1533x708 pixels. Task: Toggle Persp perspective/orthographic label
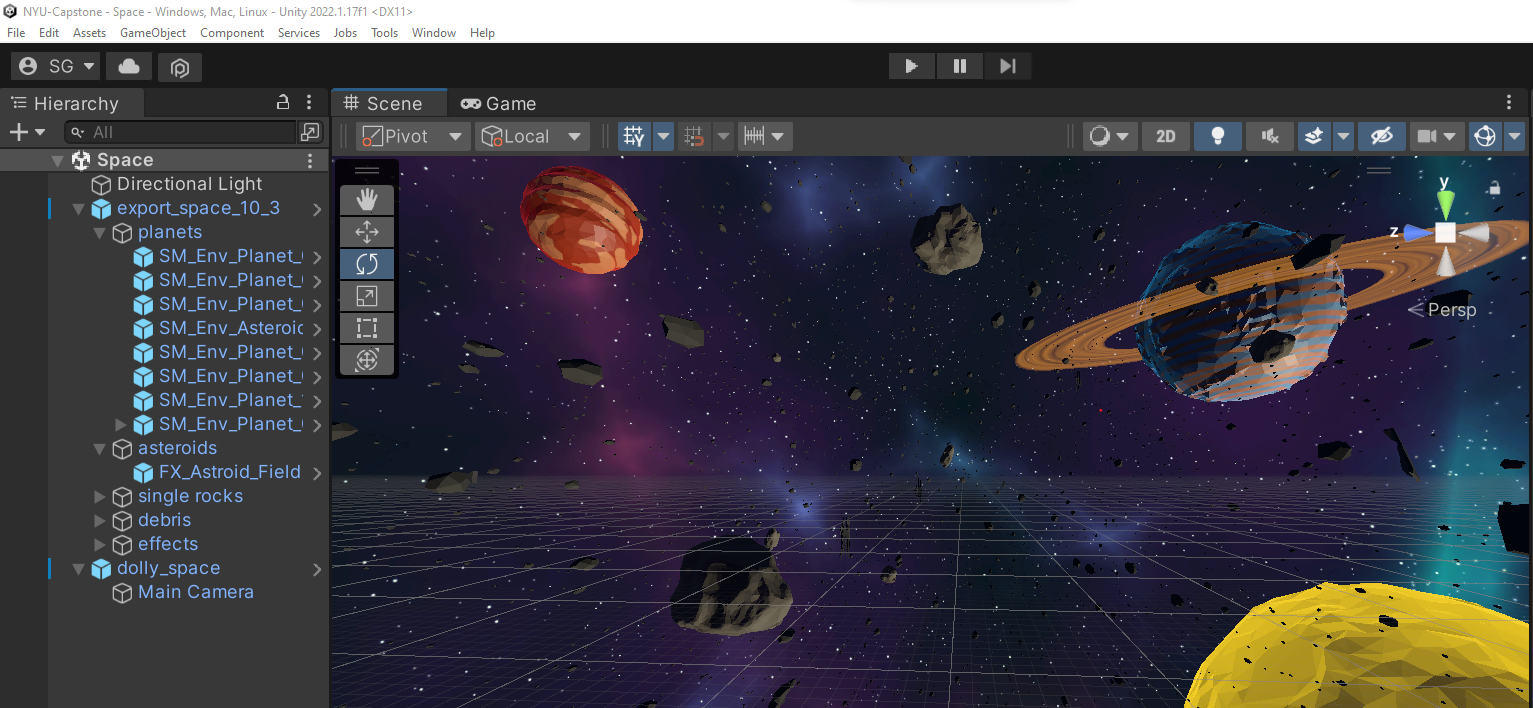(1442, 310)
